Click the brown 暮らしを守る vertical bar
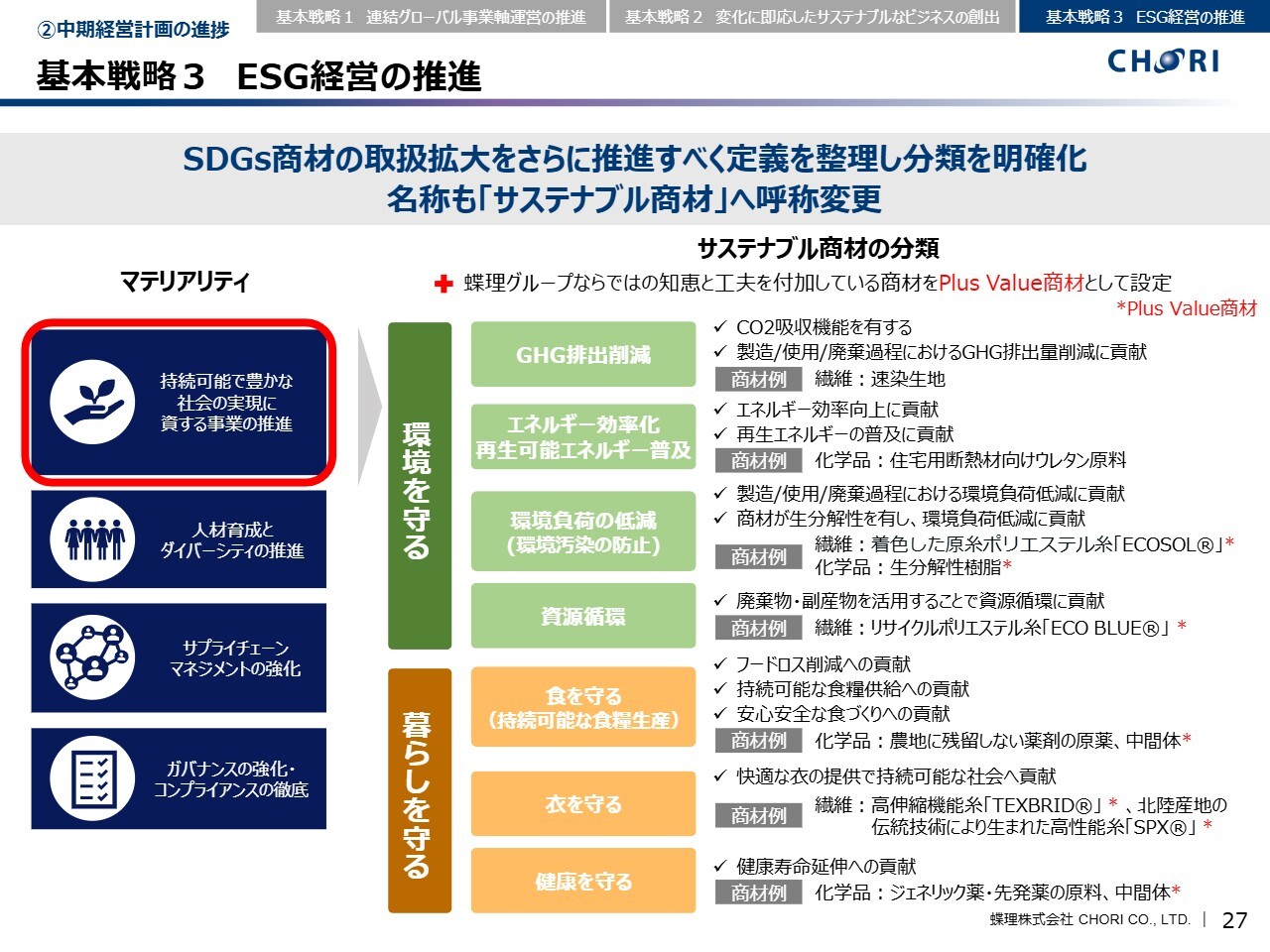Viewport: 1270px width, 952px height. [x=419, y=790]
